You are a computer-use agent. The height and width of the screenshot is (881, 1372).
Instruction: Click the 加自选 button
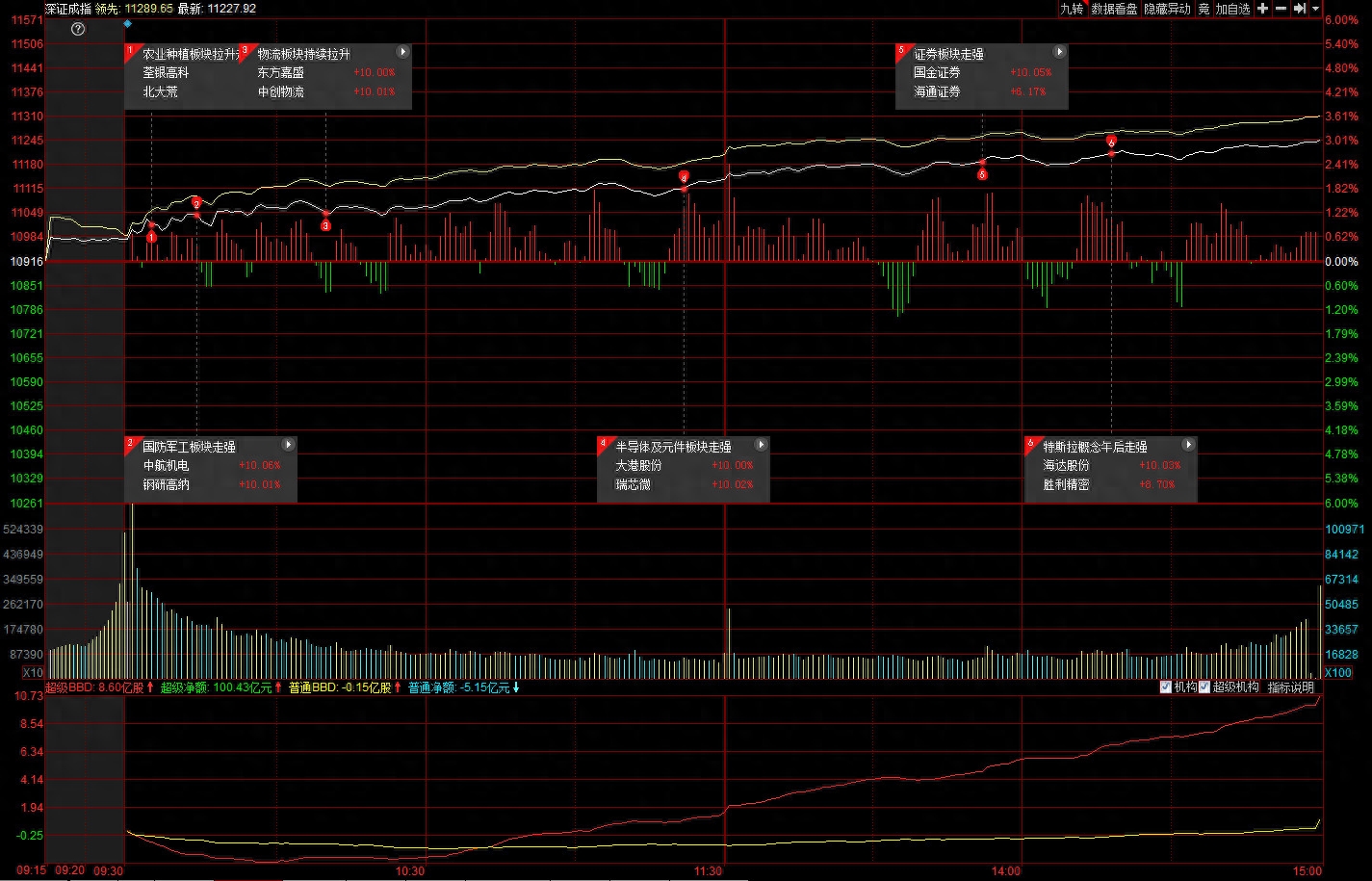(1232, 9)
